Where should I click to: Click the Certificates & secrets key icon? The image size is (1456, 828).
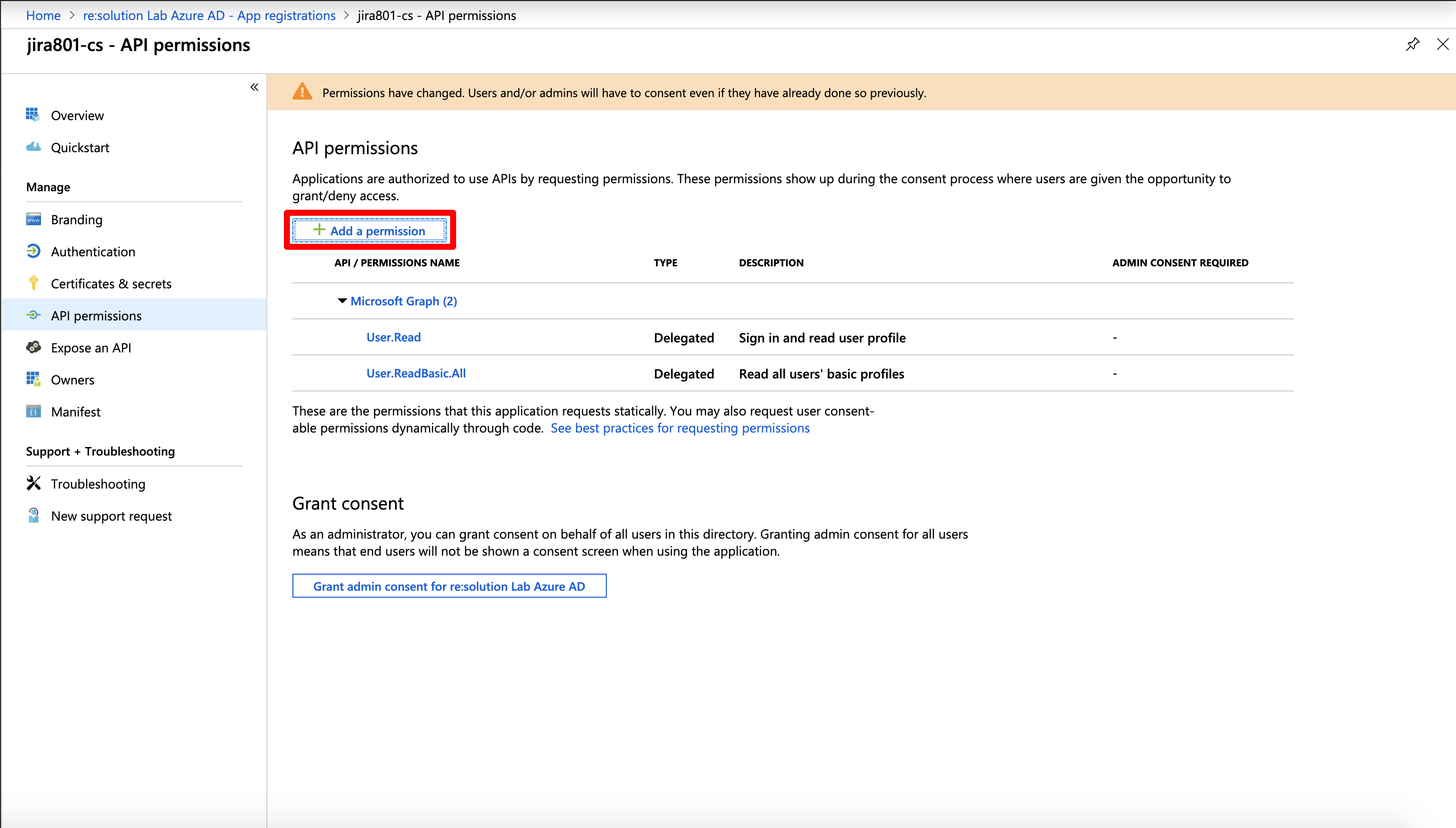(x=33, y=283)
